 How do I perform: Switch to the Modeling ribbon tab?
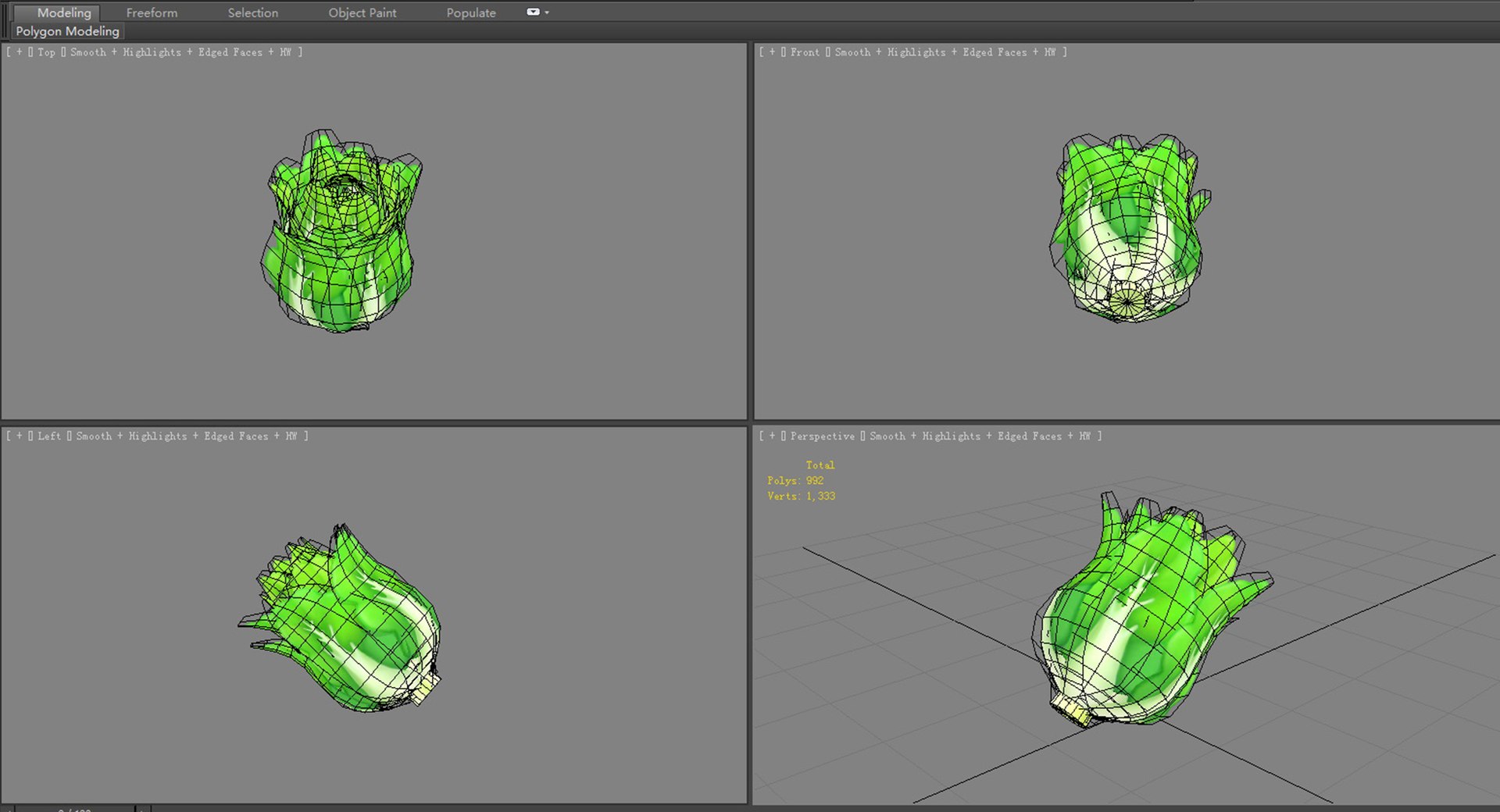click(64, 12)
